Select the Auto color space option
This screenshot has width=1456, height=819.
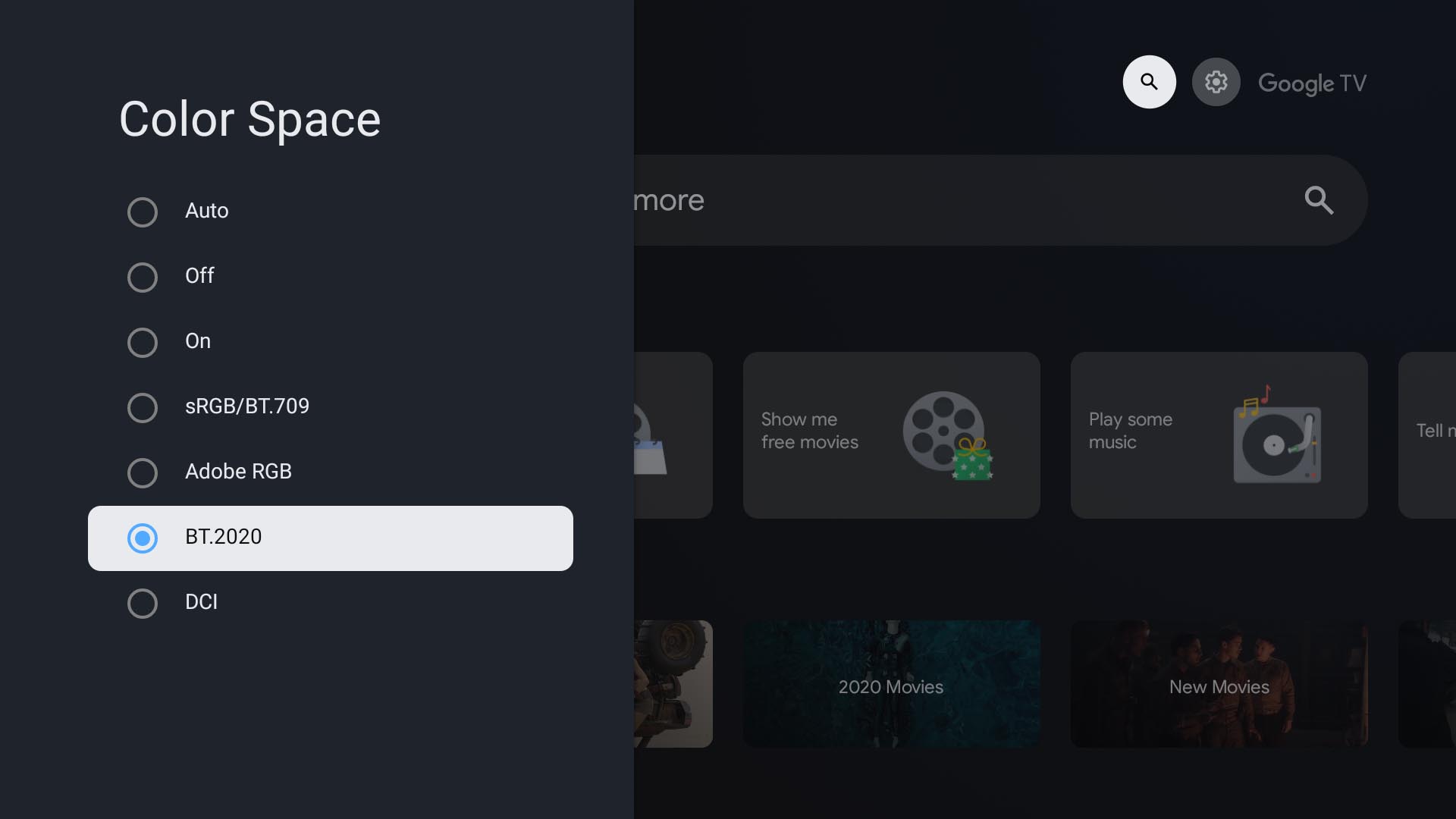(142, 212)
